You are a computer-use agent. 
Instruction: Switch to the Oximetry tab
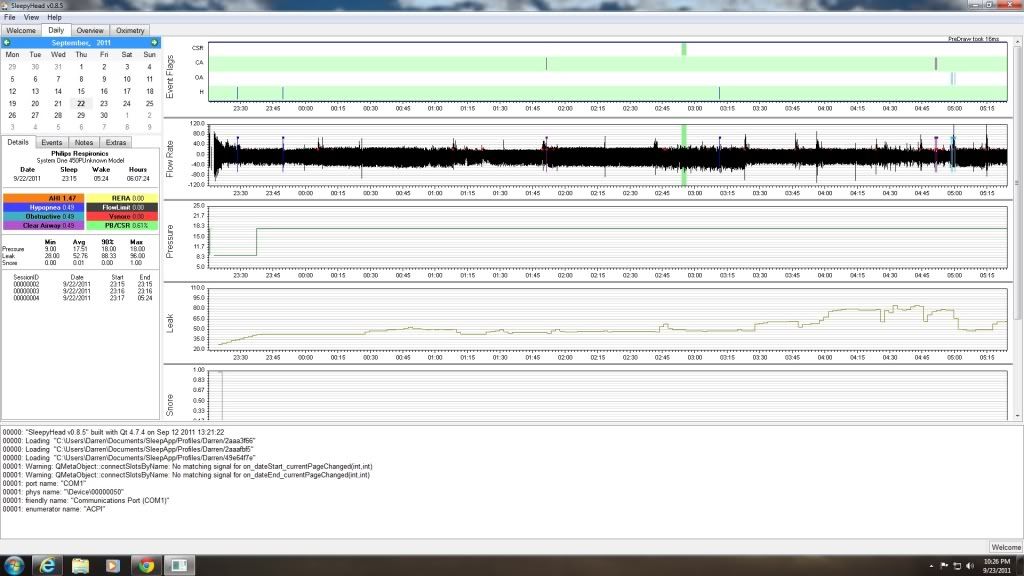pyautogui.click(x=129, y=31)
